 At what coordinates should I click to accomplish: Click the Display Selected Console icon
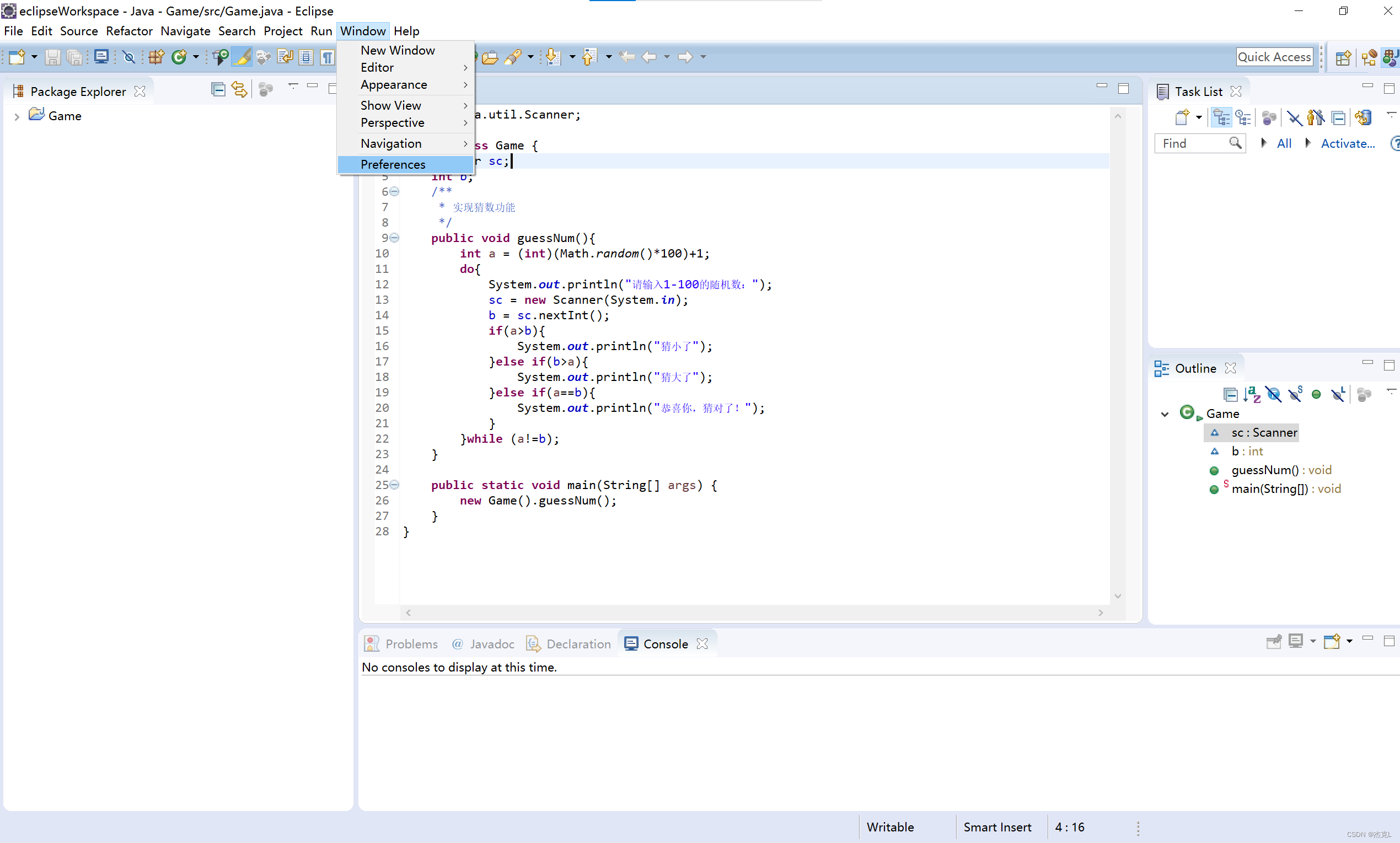[x=1295, y=641]
